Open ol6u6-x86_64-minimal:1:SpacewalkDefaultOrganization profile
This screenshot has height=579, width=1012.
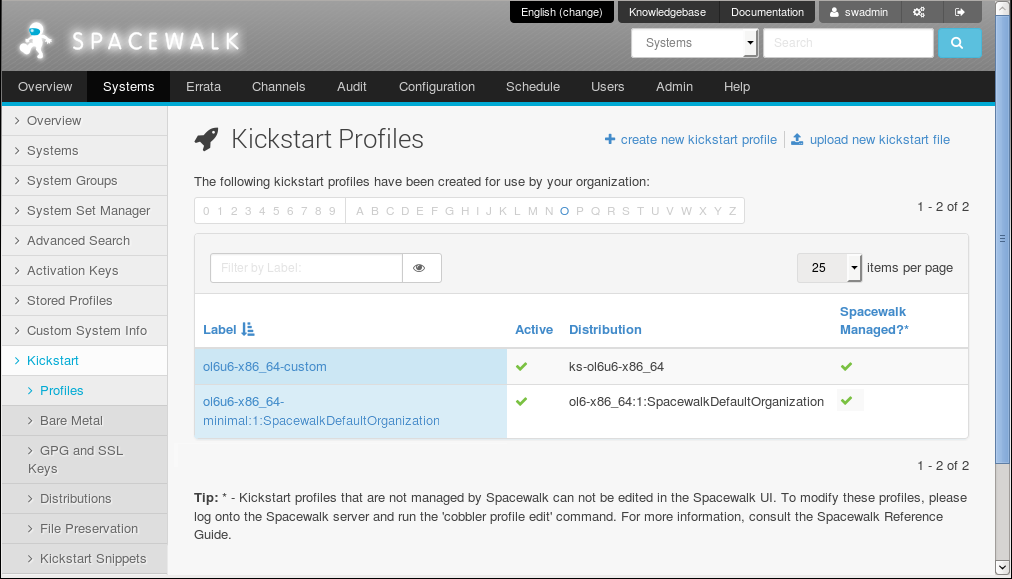[321, 411]
